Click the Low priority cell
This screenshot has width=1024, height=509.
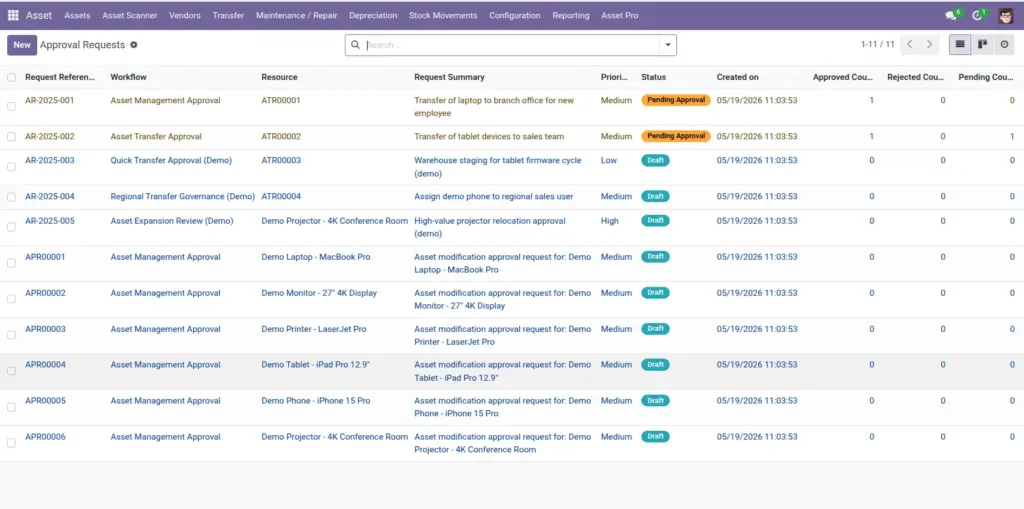click(x=609, y=160)
